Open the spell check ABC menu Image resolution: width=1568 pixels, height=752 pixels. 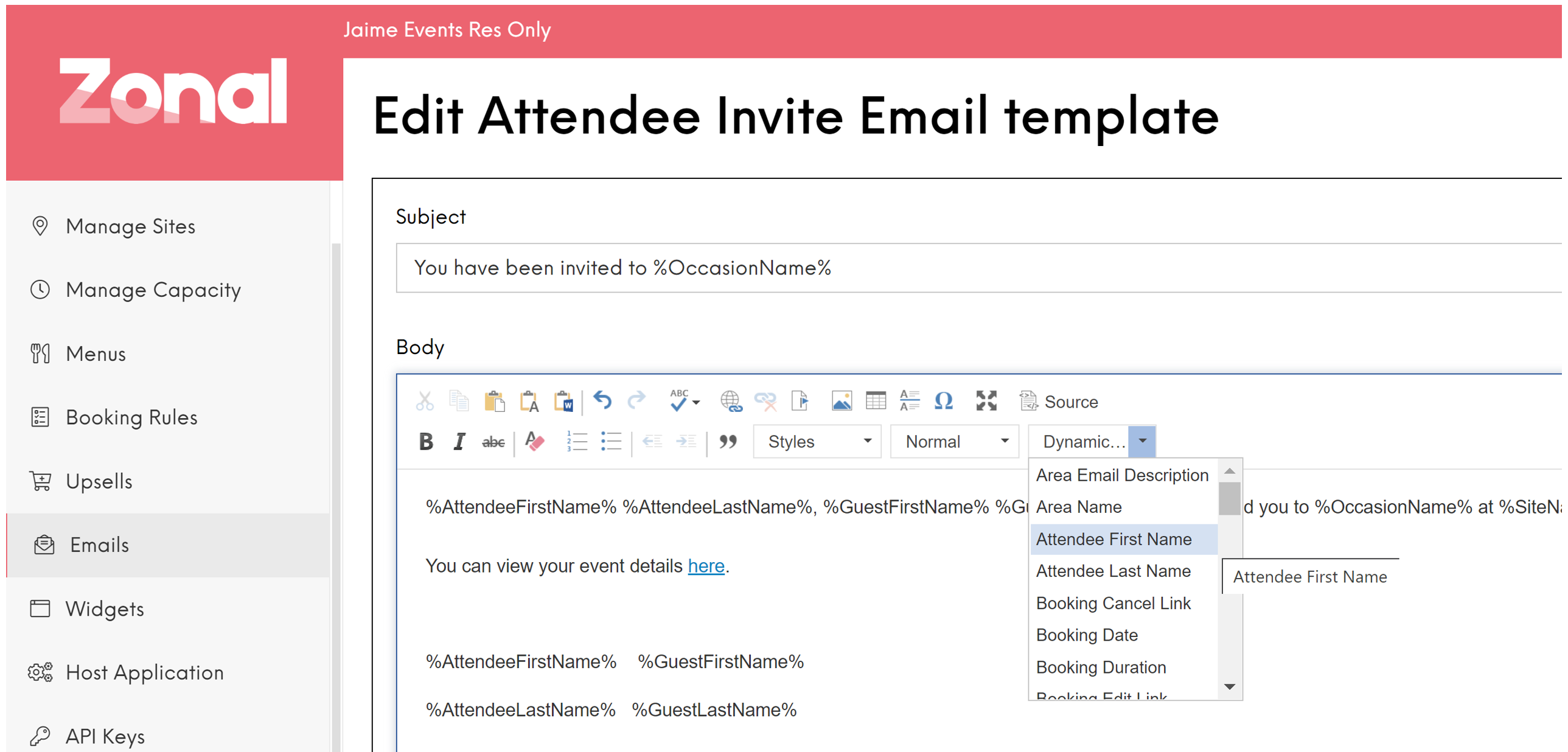tap(684, 402)
